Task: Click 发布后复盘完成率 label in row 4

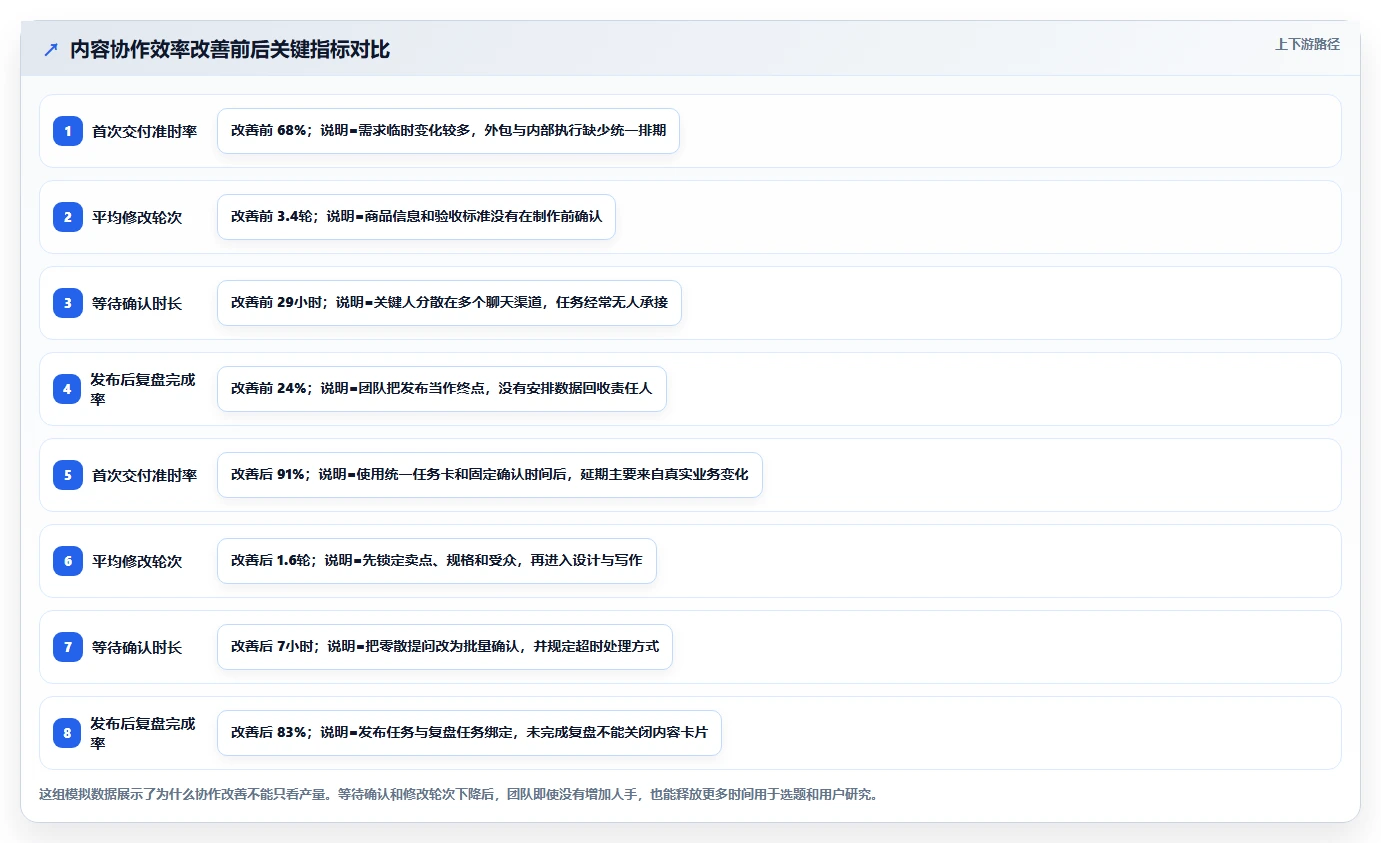Action: coord(143,389)
